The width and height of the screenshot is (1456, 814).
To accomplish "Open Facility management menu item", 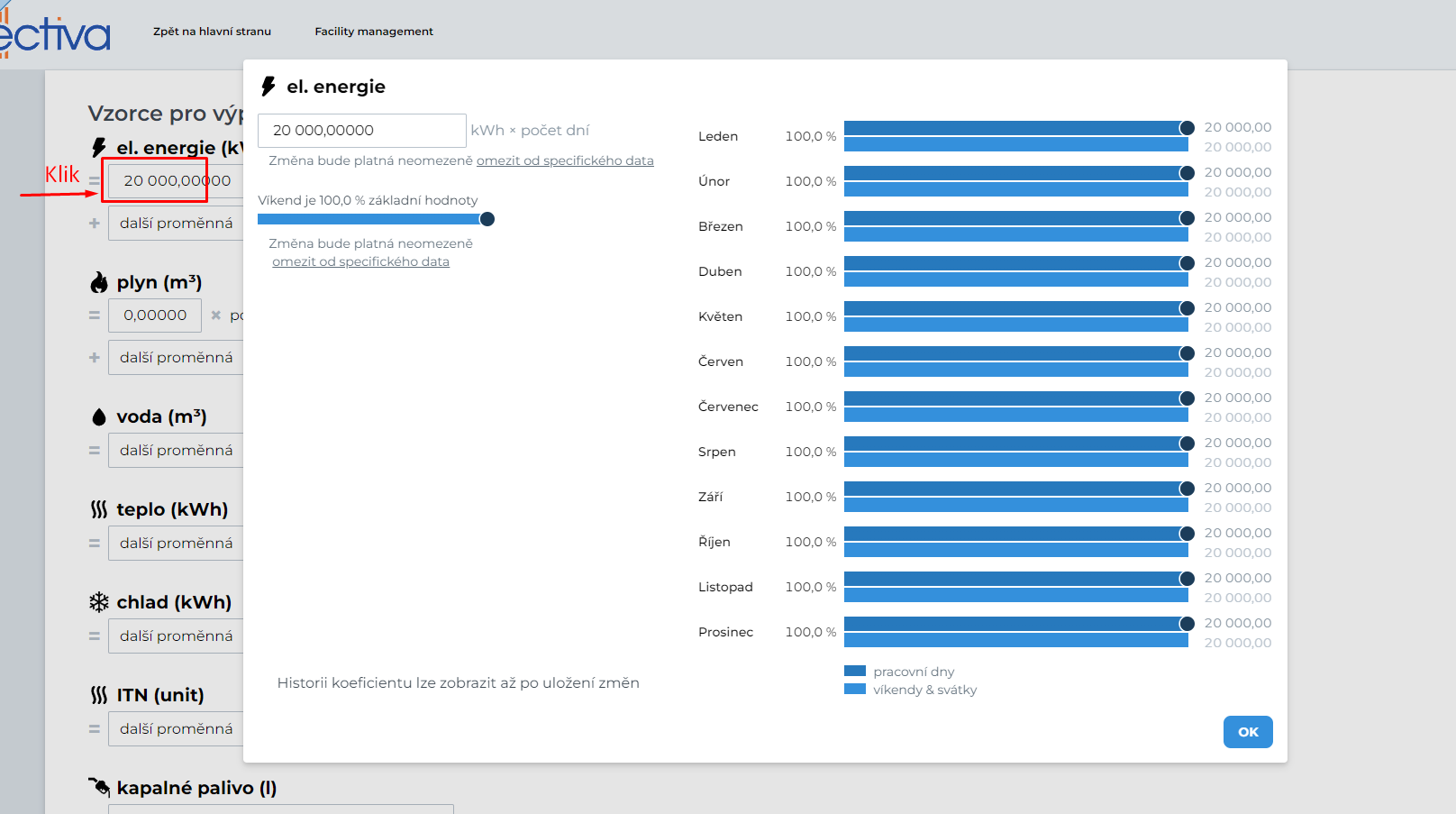I will pos(374,32).
